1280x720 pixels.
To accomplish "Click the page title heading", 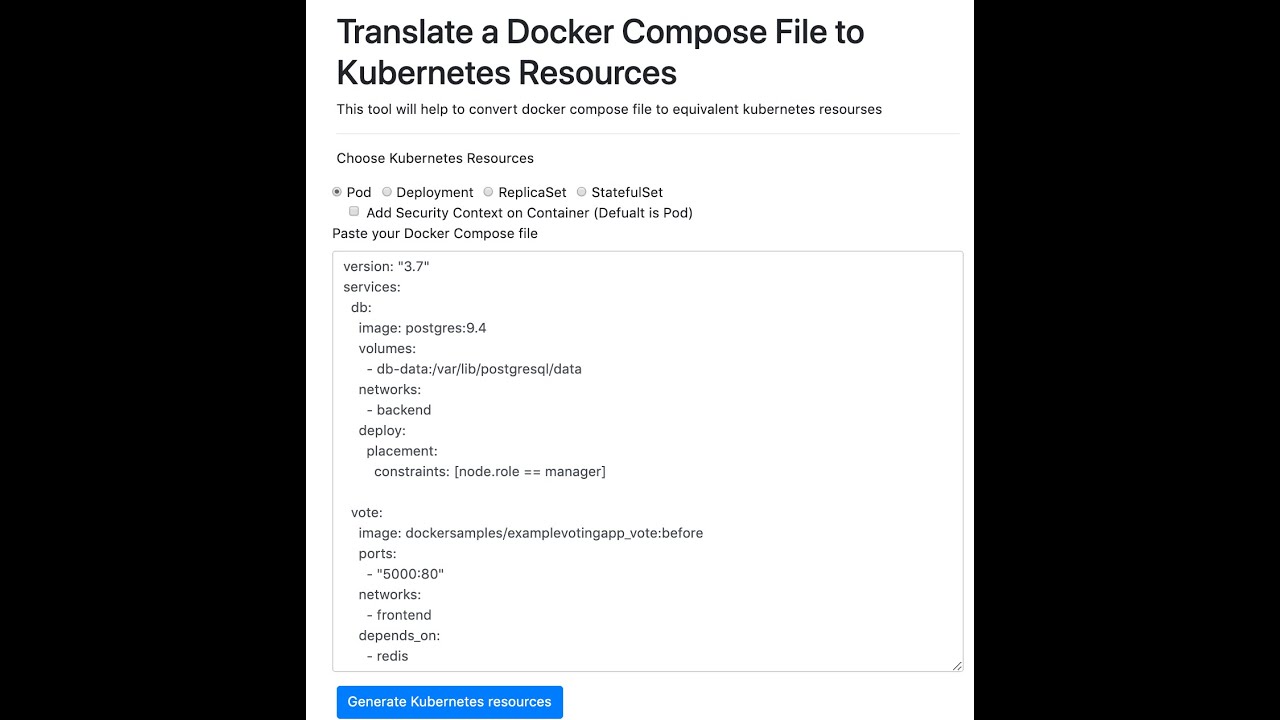I will [600, 52].
